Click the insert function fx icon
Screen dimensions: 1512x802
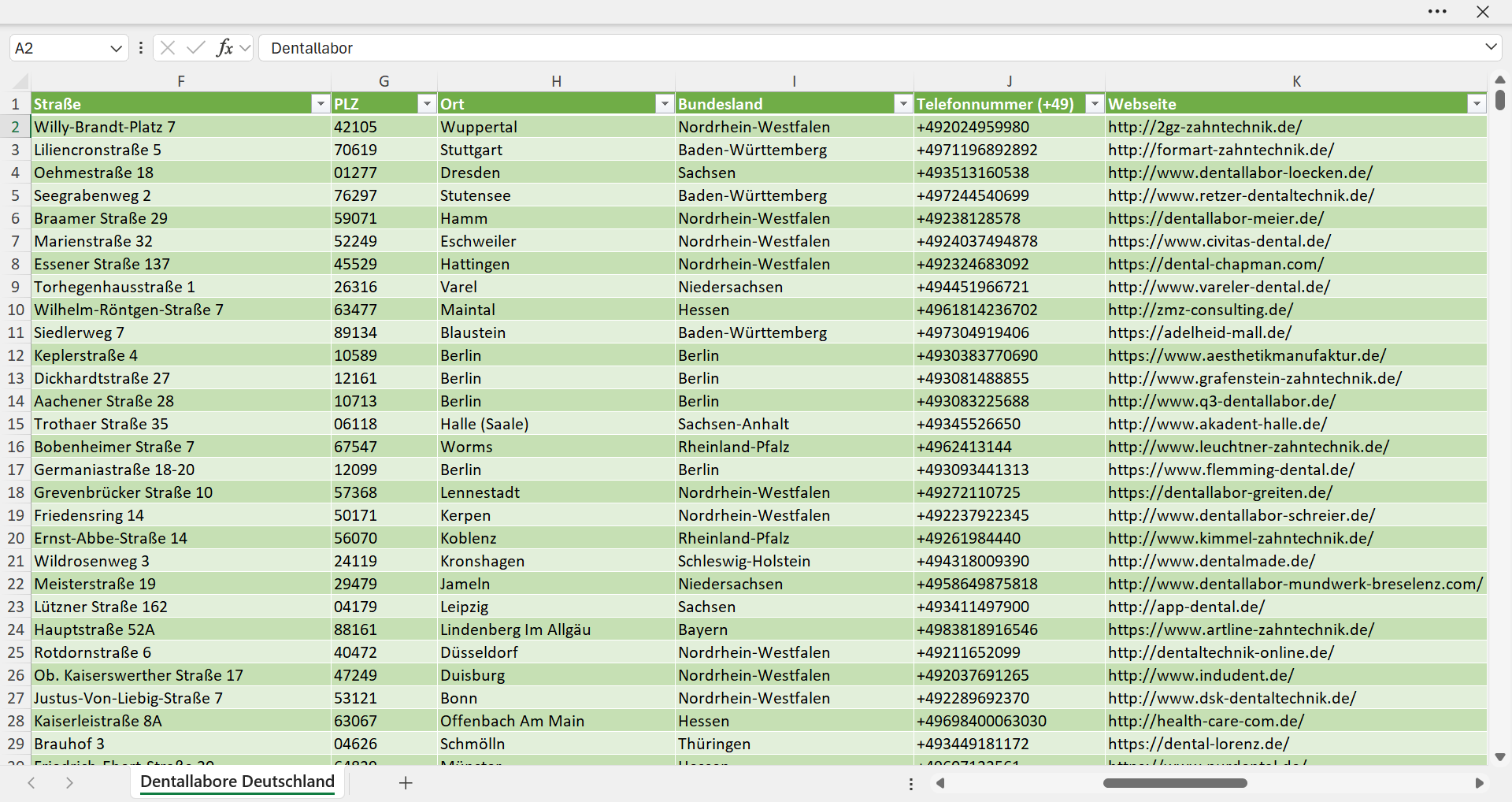224,48
